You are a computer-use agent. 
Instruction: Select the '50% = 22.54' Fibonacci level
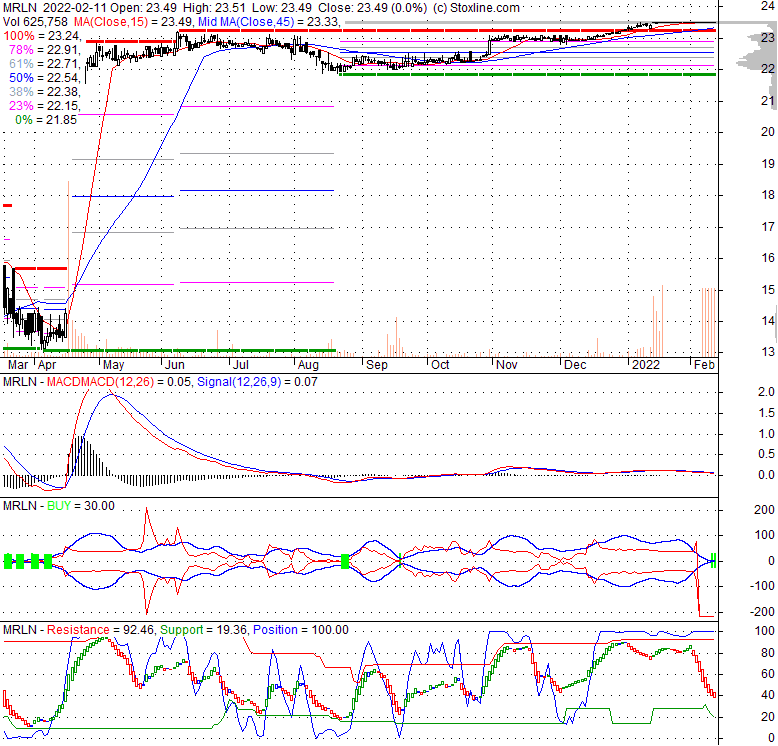[44, 77]
